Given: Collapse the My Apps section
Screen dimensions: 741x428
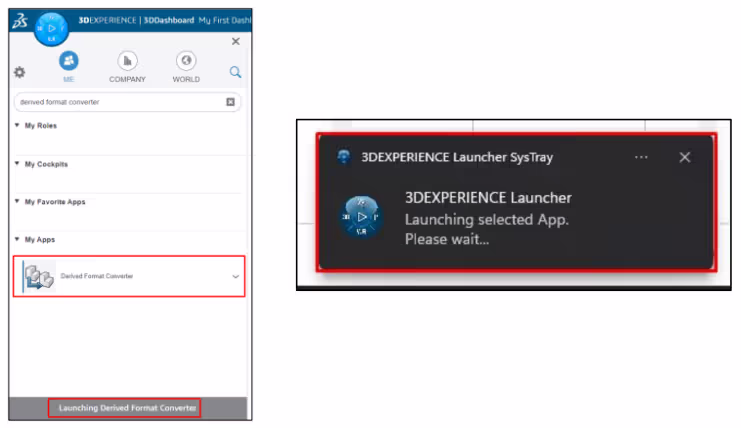Looking at the screenshot, I should pos(17,239).
